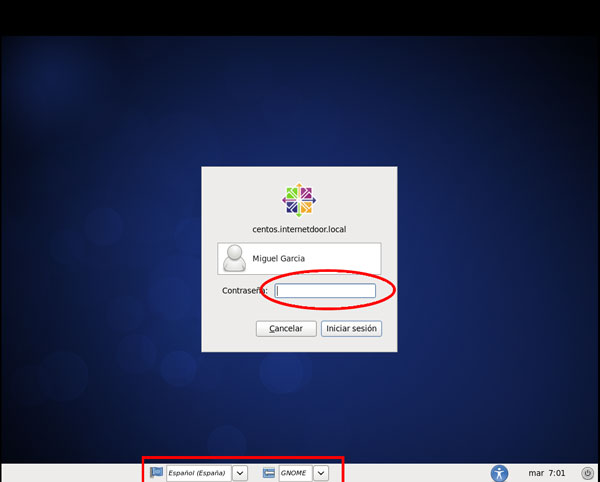This screenshot has width=600, height=482.
Task: Open the universal access accessibility menu
Action: [x=499, y=473]
